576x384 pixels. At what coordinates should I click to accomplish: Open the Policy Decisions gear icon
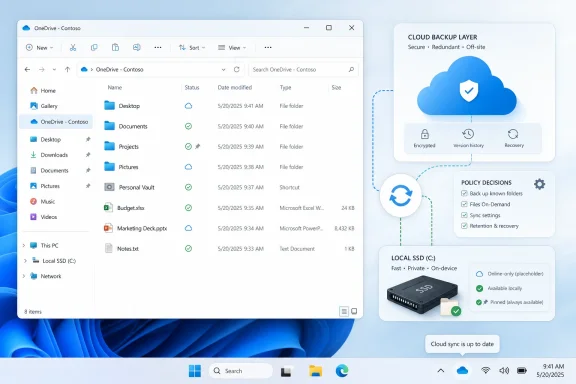coord(539,184)
